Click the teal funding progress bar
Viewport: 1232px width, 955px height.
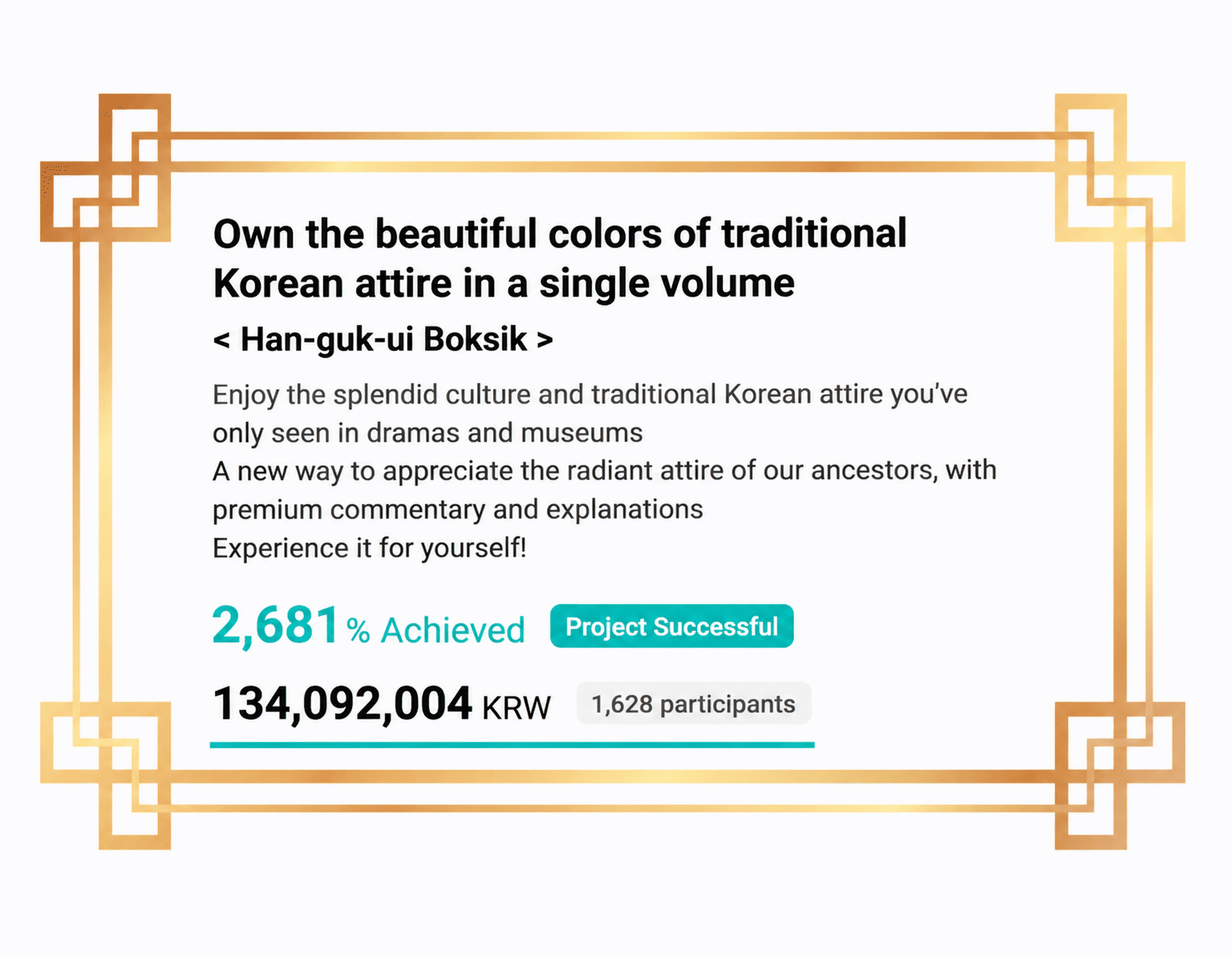click(512, 745)
